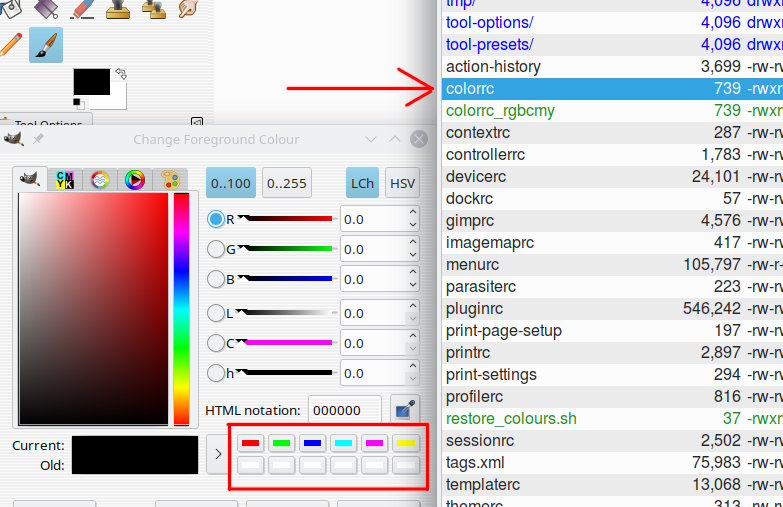The image size is (783, 507).
Task: Switch value range to 0..255
Action: click(287, 183)
